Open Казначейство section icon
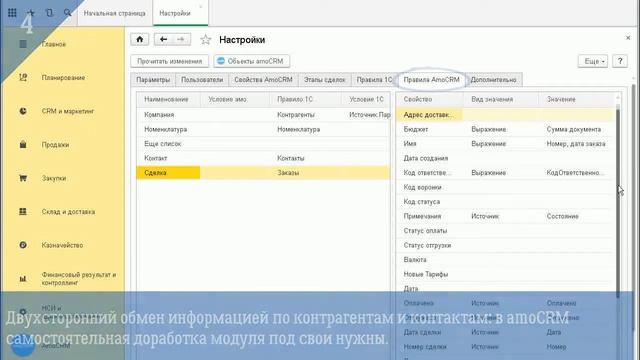 point(23,245)
